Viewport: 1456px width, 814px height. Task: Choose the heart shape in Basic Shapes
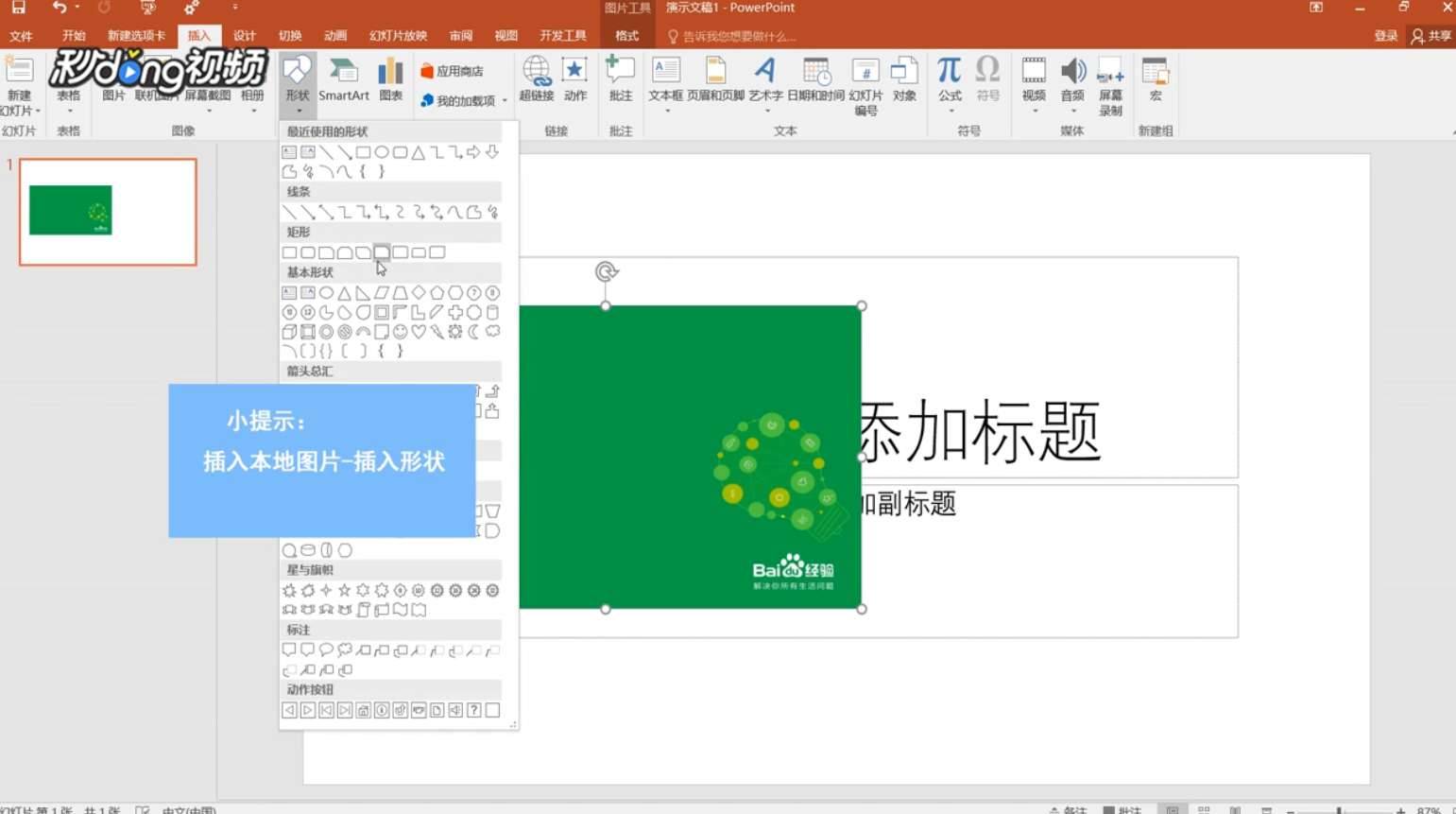(x=419, y=332)
